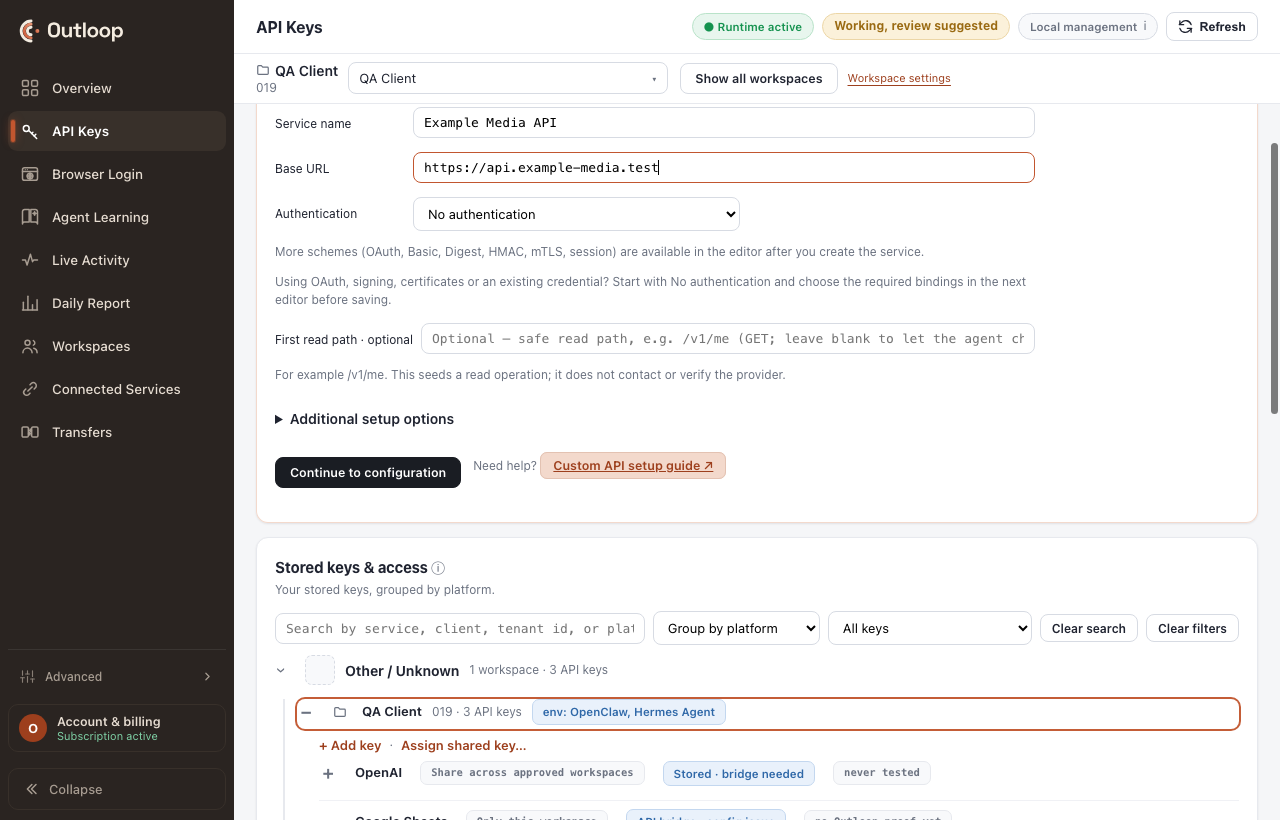The image size is (1280, 820).
Task: Click the Other / Unknown platform placeholder icon
Action: (x=320, y=670)
